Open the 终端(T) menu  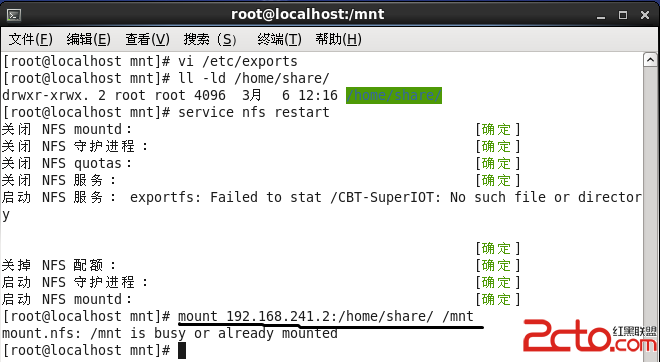pyautogui.click(x=279, y=40)
